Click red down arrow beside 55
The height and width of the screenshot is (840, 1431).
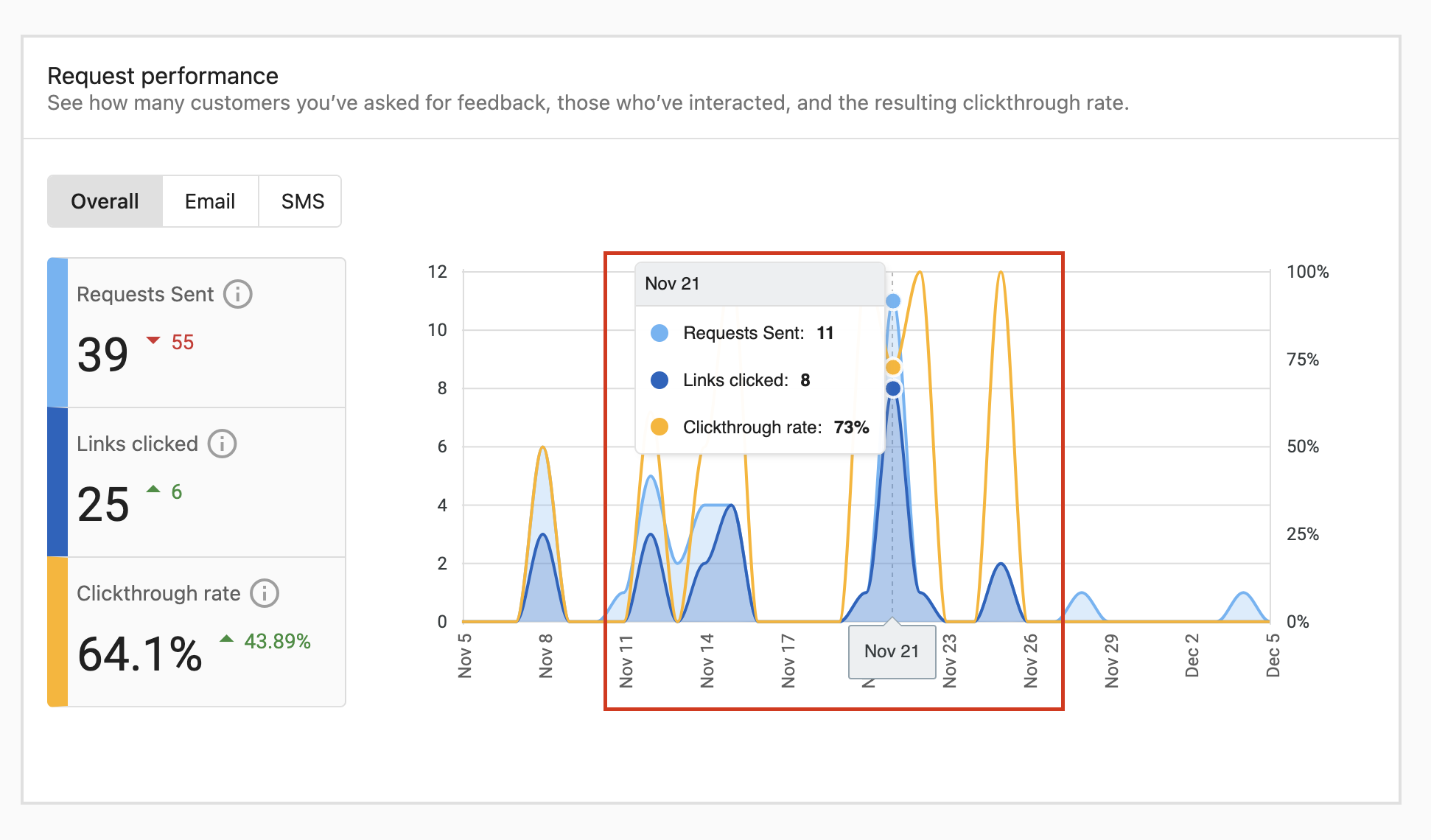(x=153, y=340)
